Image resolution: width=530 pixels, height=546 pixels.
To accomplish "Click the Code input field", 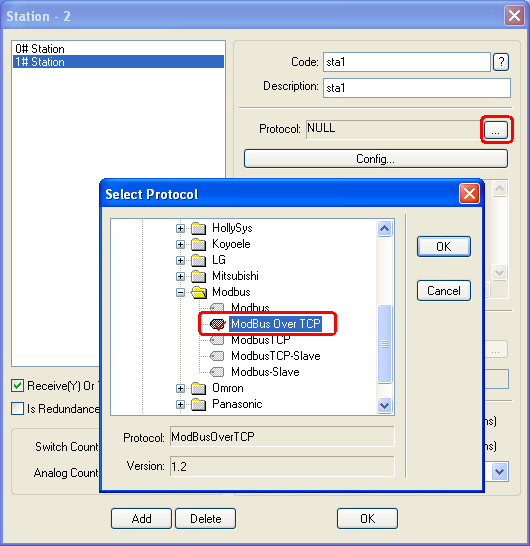I will [x=407, y=62].
